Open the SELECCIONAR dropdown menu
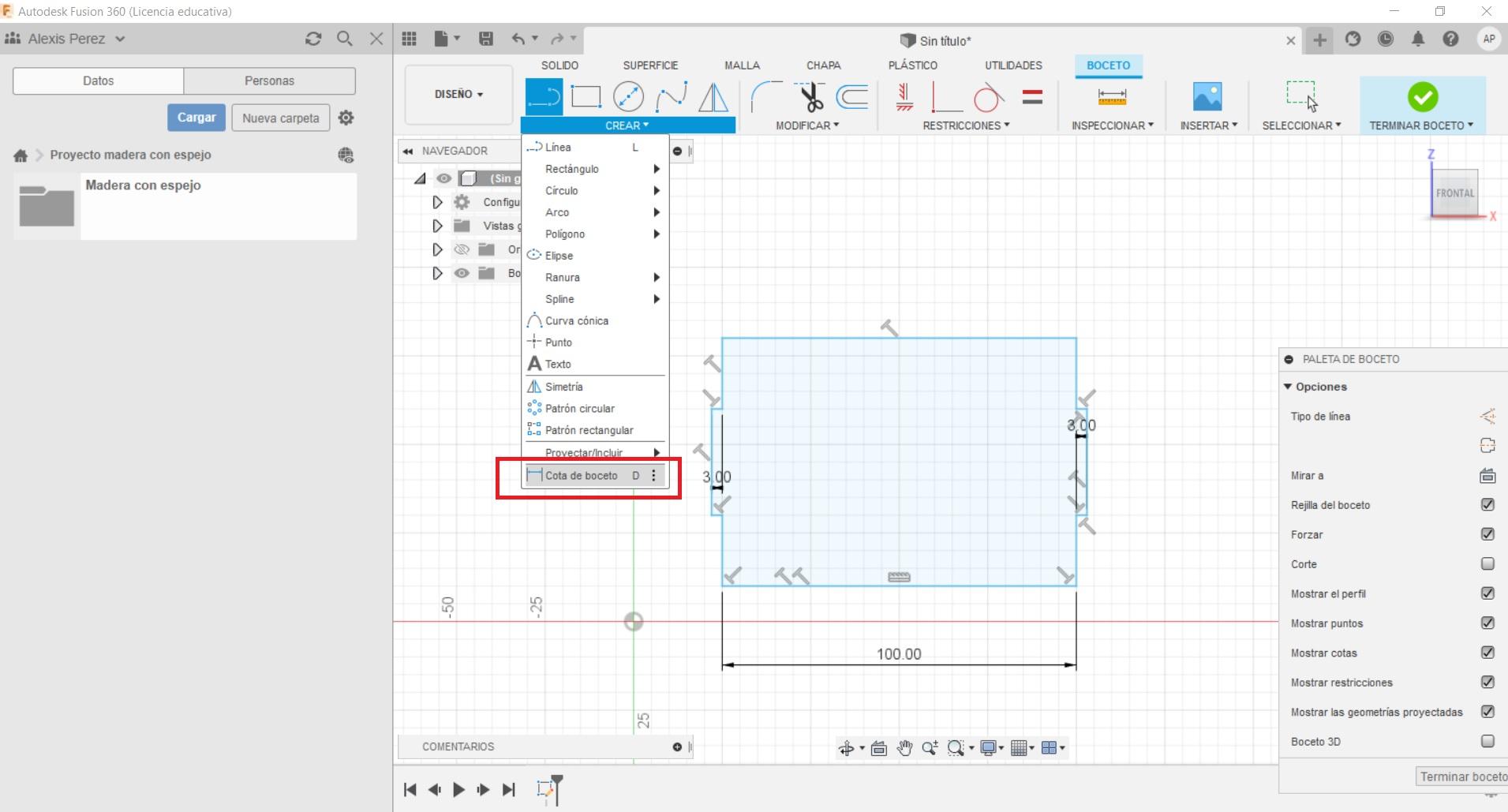The height and width of the screenshot is (812, 1508). (1301, 125)
